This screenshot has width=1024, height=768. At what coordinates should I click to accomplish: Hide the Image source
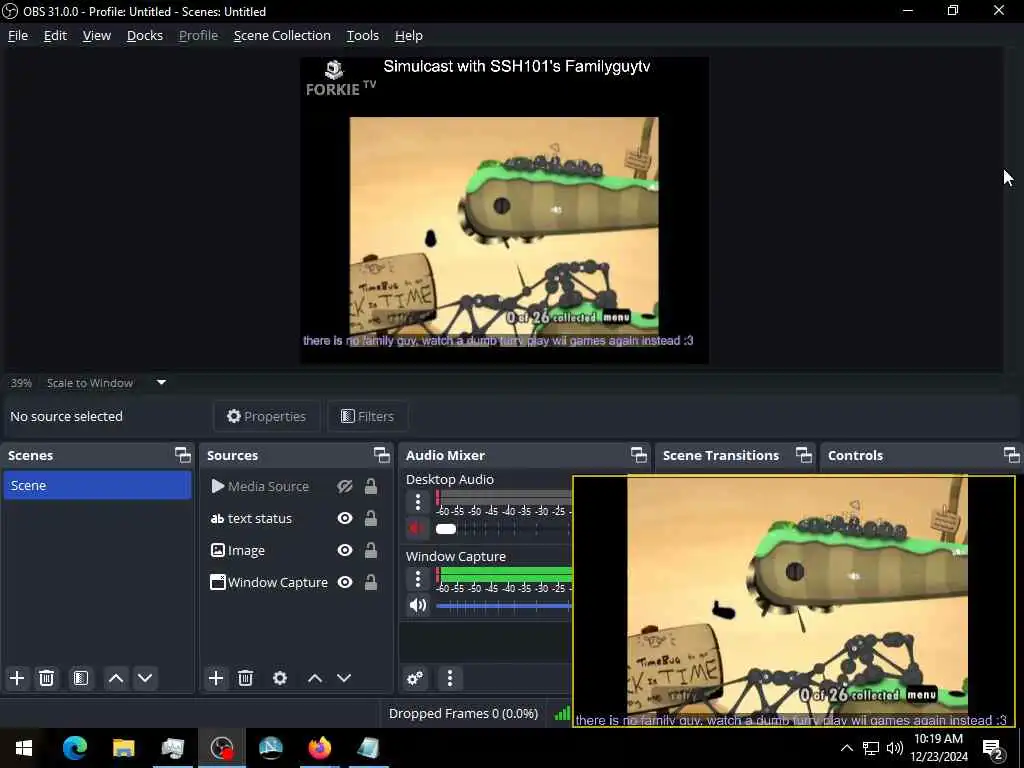tap(345, 551)
